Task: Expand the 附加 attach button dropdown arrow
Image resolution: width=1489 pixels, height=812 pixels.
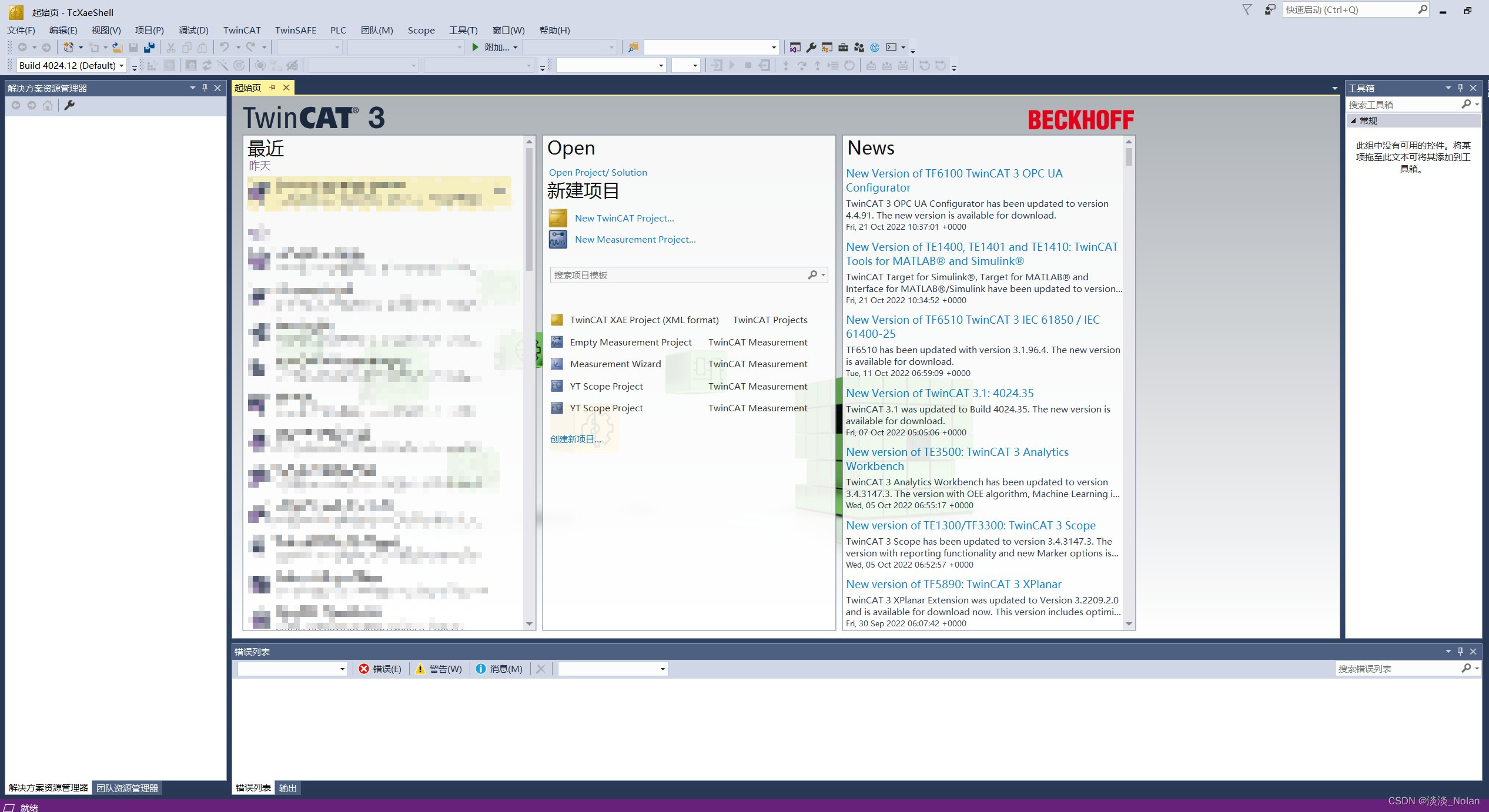Action: click(516, 48)
